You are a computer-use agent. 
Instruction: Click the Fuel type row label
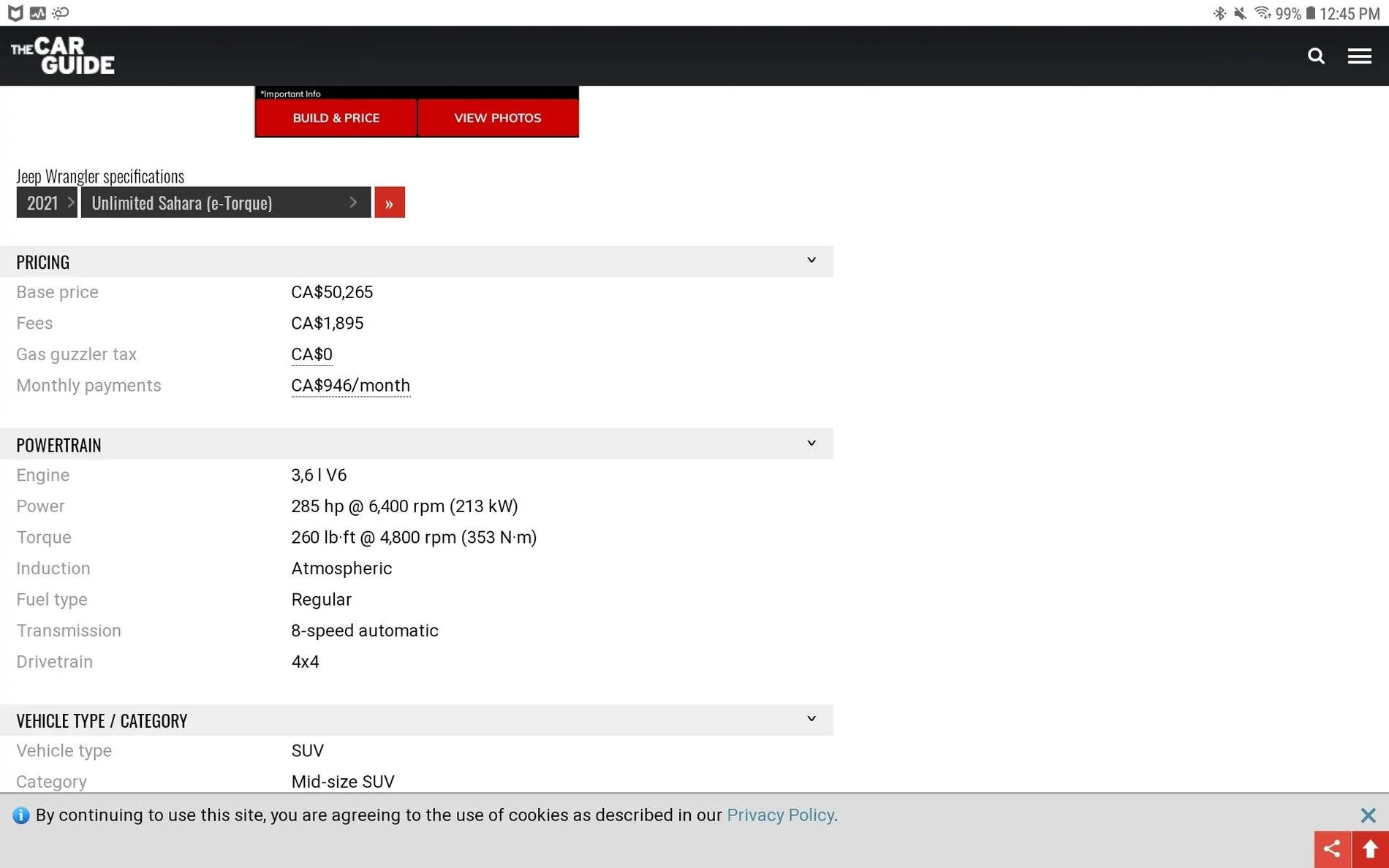[52, 600]
